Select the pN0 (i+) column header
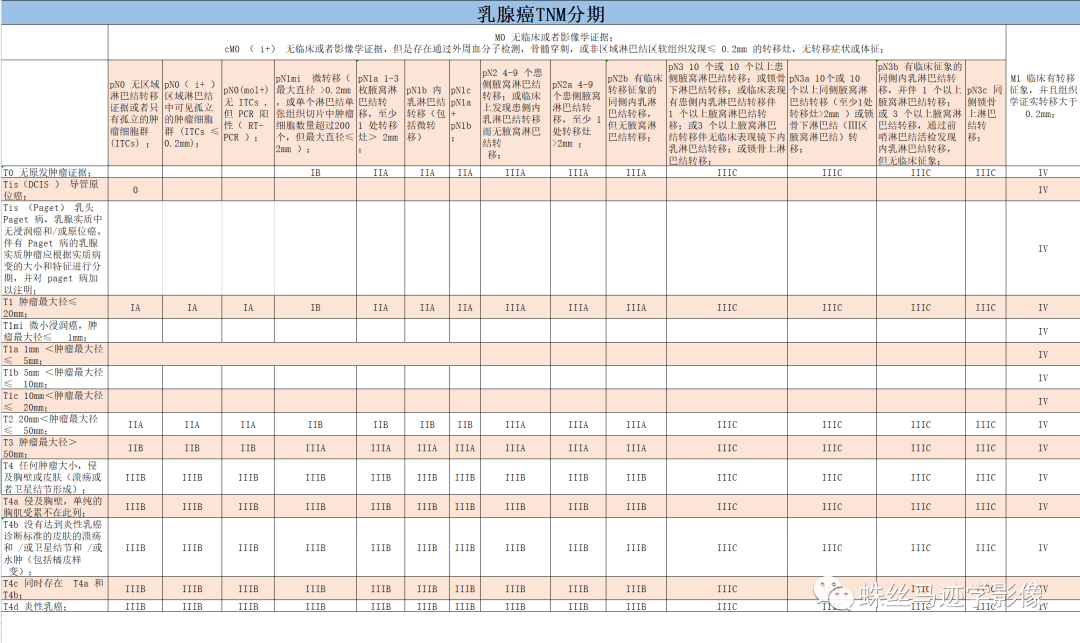1080x643 pixels. (x=191, y=113)
